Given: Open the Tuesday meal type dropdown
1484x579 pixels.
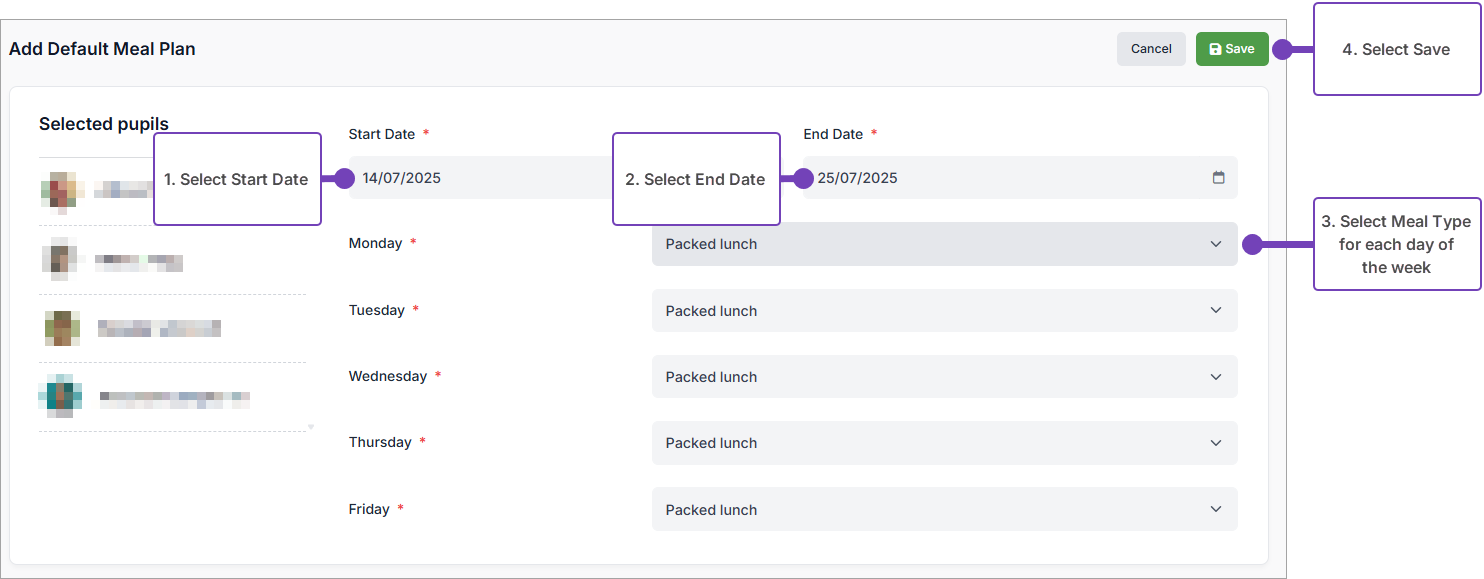Looking at the screenshot, I should pos(943,311).
